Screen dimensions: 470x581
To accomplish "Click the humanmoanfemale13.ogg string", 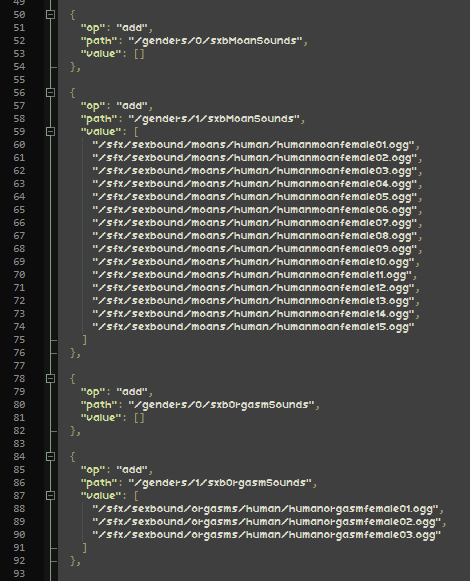I will click(x=254, y=301).
